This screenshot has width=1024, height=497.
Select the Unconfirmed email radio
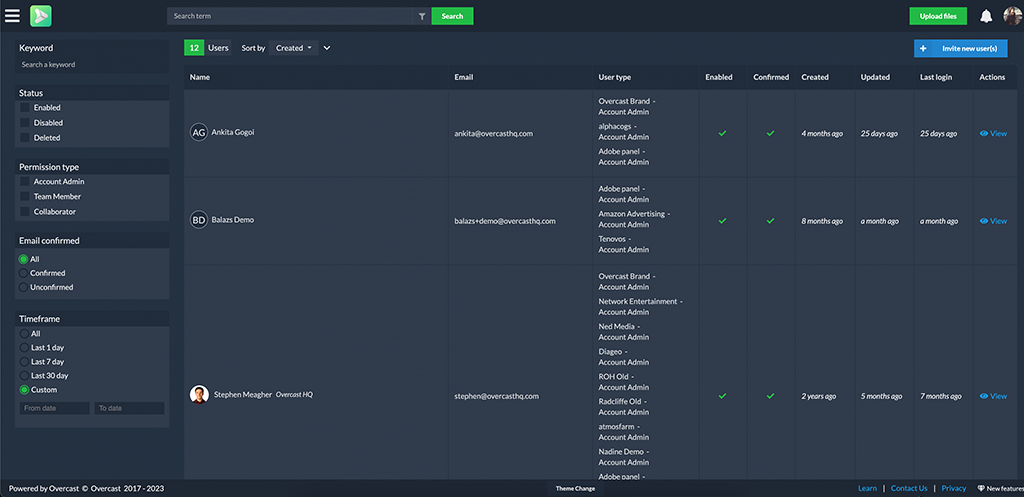[x=24, y=287]
